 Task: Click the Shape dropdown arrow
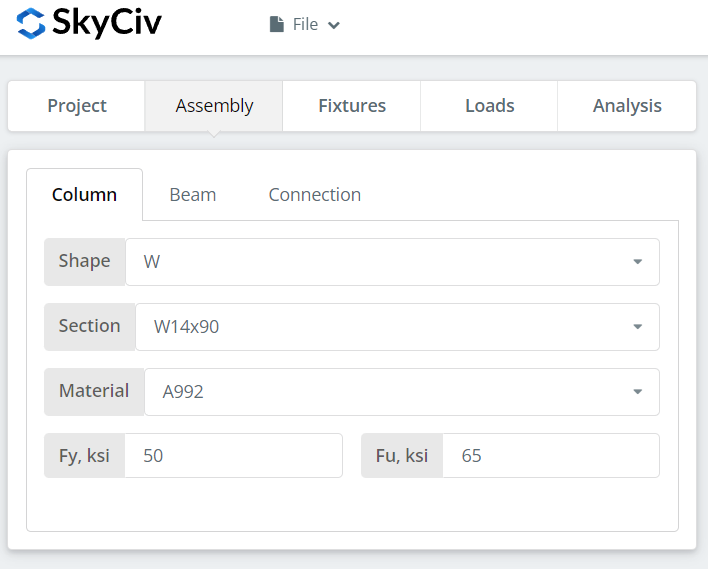(x=637, y=262)
